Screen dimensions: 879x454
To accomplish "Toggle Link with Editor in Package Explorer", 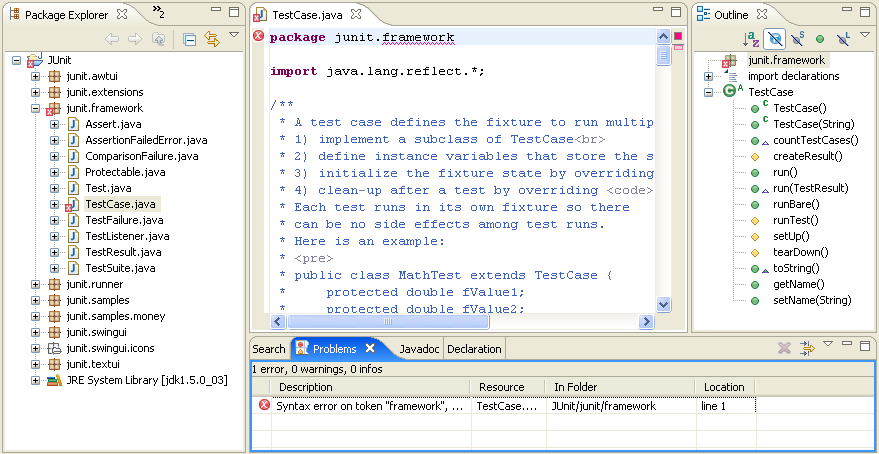I will coord(212,39).
